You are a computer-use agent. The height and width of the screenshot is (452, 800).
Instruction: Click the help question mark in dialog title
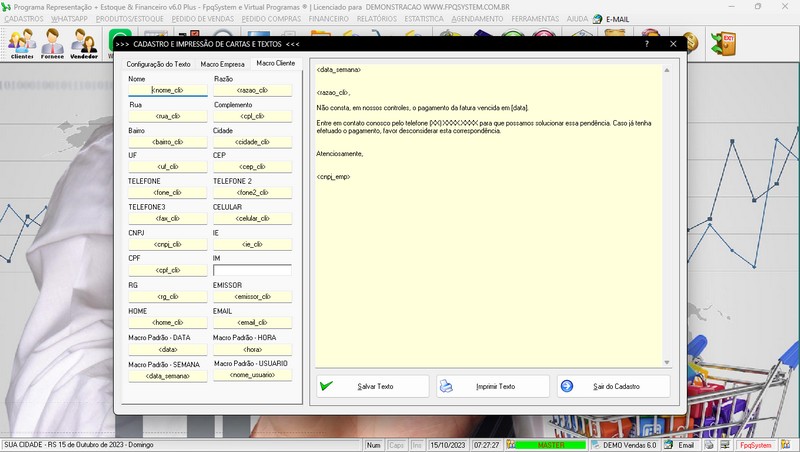tap(646, 44)
